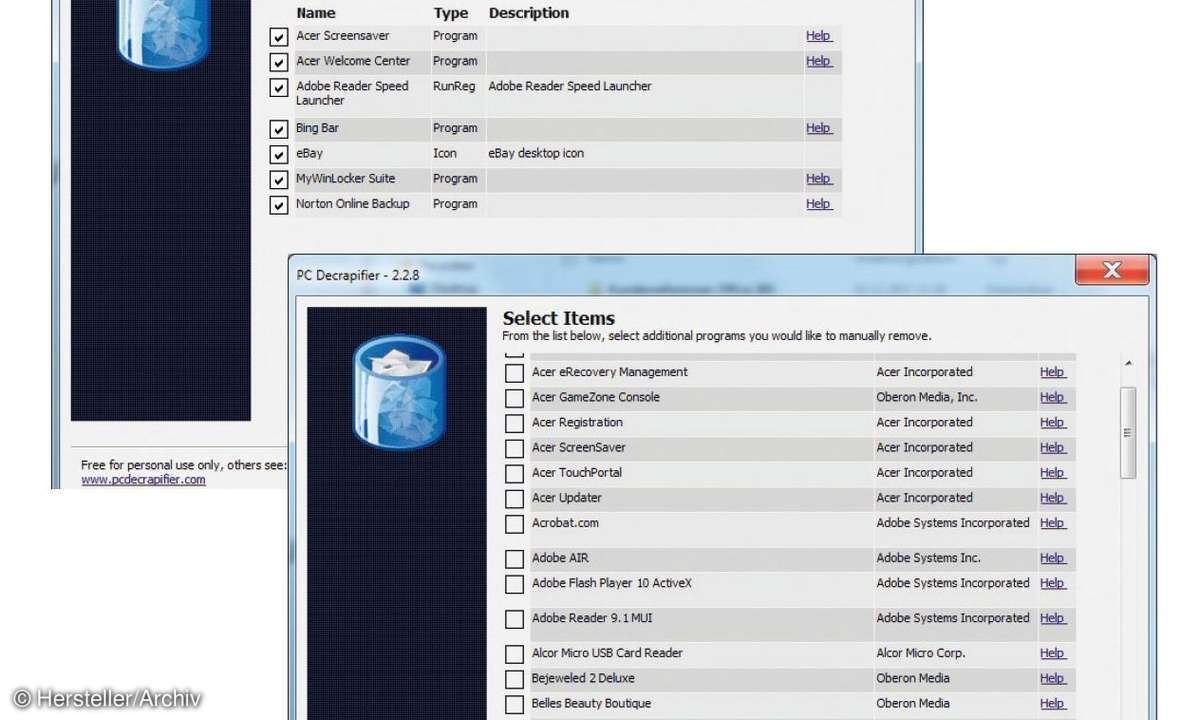Check Acer eRecovery Management box

click(x=514, y=374)
